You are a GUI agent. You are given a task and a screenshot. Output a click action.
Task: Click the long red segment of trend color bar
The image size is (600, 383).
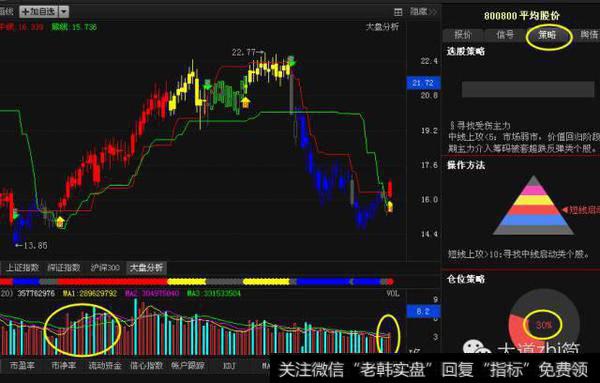click(x=112, y=282)
